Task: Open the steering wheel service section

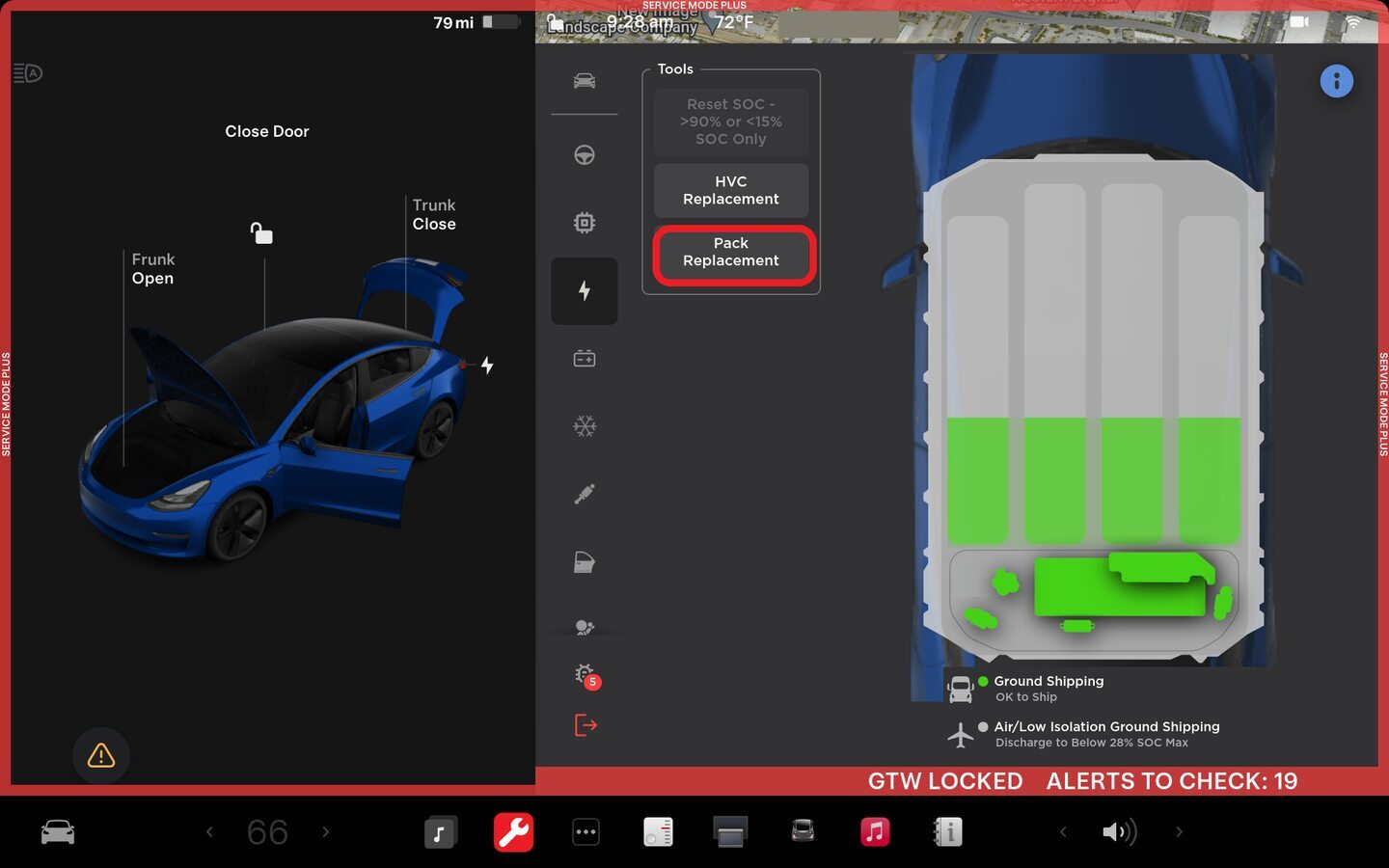Action: (584, 155)
